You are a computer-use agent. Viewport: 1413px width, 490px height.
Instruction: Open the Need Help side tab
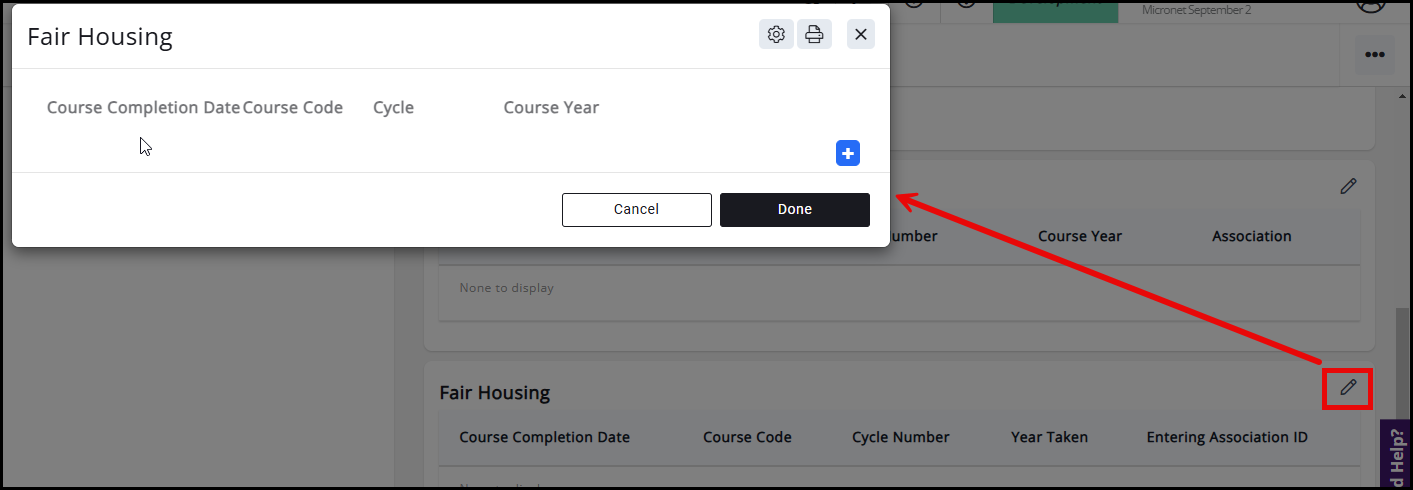1397,457
